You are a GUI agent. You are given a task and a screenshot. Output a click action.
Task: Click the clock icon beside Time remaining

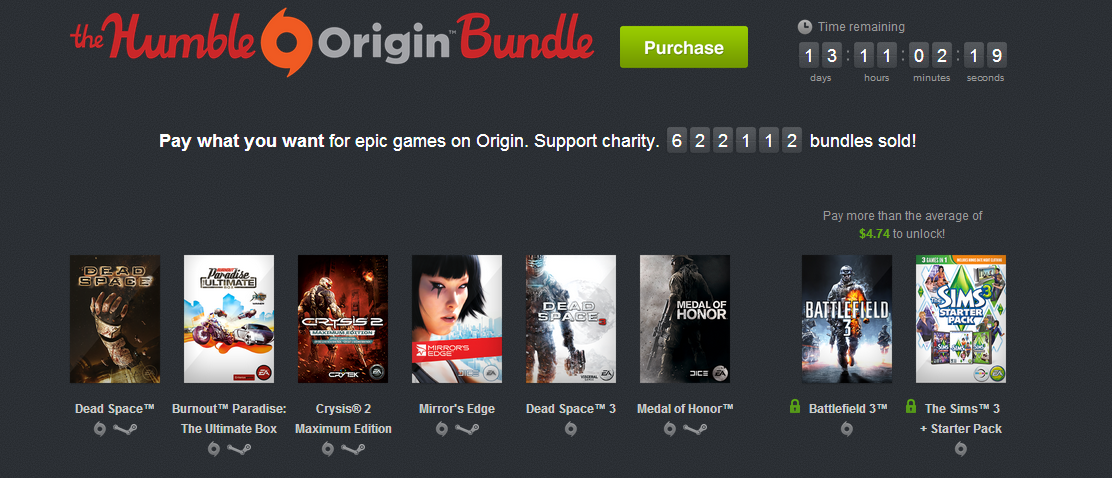(805, 27)
